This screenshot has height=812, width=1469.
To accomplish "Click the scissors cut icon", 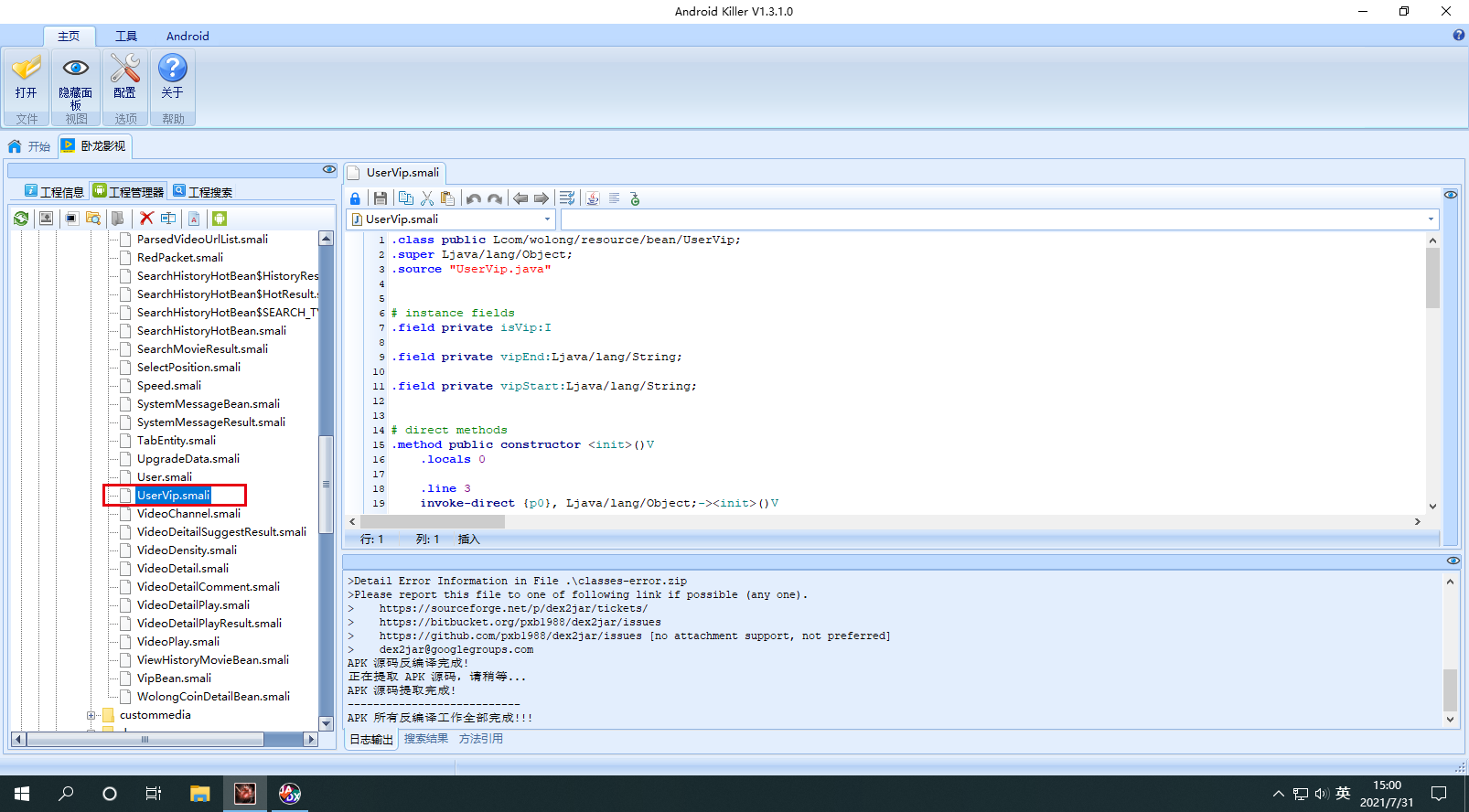I will coord(427,198).
